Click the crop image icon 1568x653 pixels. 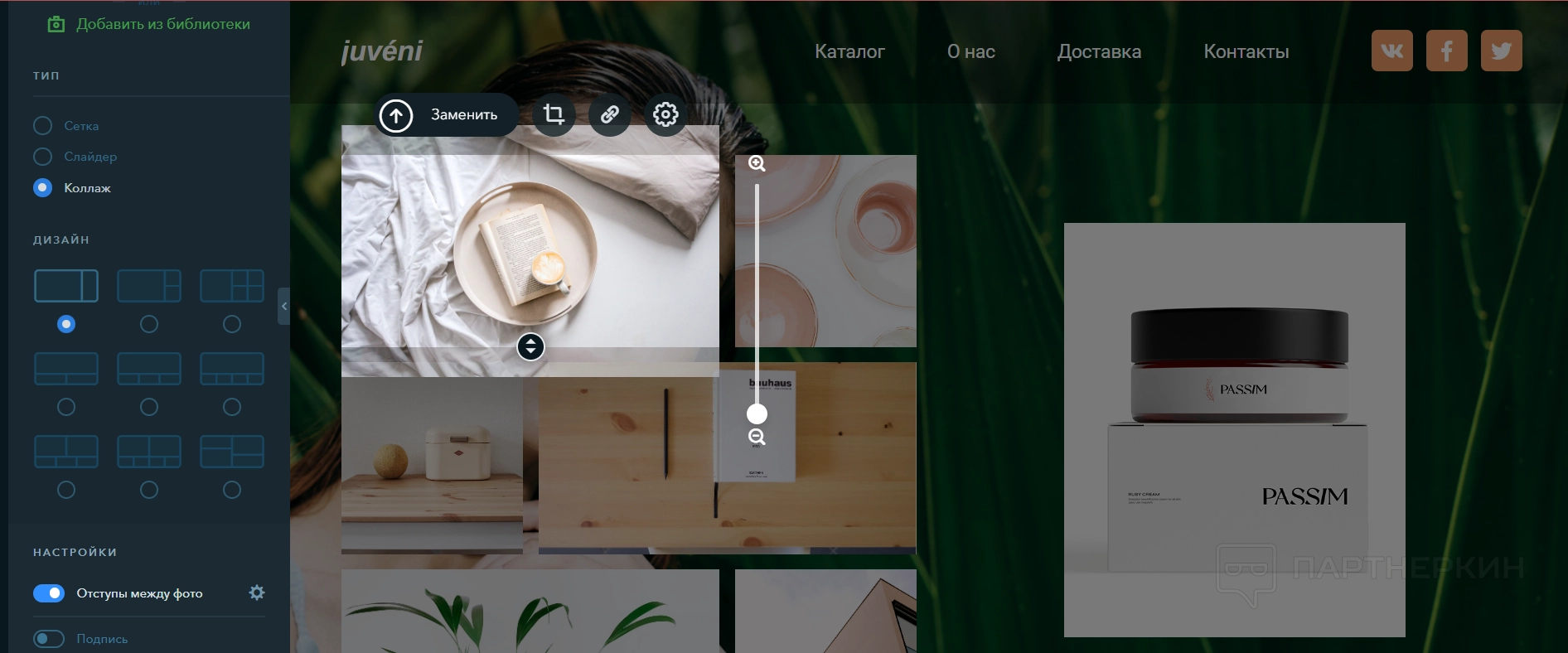(554, 114)
